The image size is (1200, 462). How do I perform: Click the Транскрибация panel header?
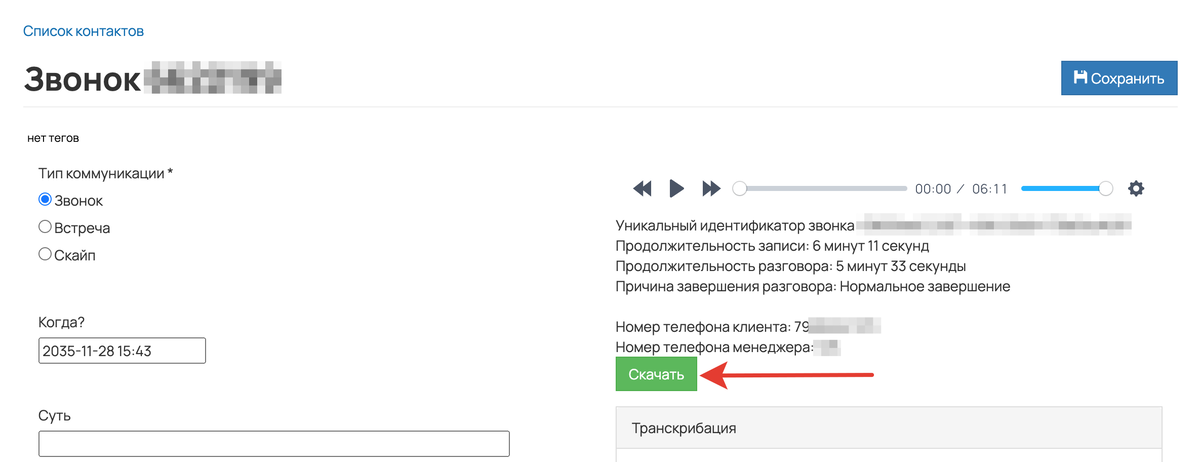tap(889, 428)
